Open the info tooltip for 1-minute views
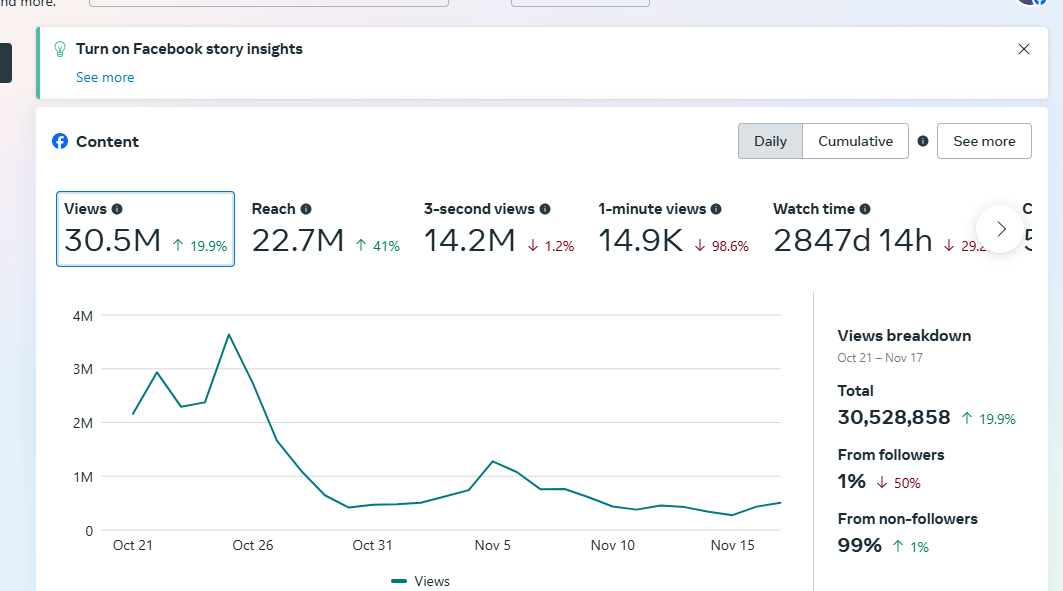Image resolution: width=1063 pixels, height=591 pixels. coord(717,209)
